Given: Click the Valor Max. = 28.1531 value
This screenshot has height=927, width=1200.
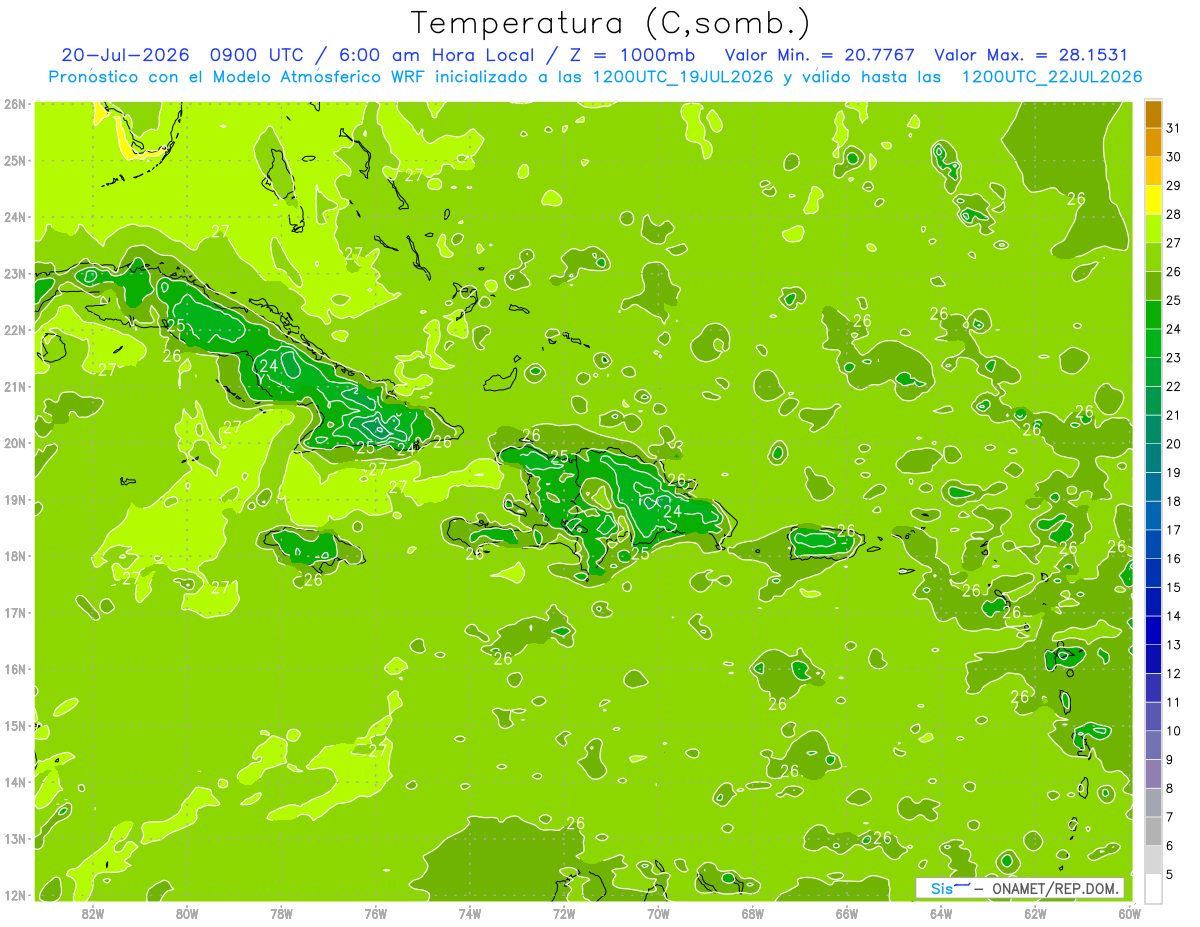Looking at the screenshot, I should pos(1030,55).
